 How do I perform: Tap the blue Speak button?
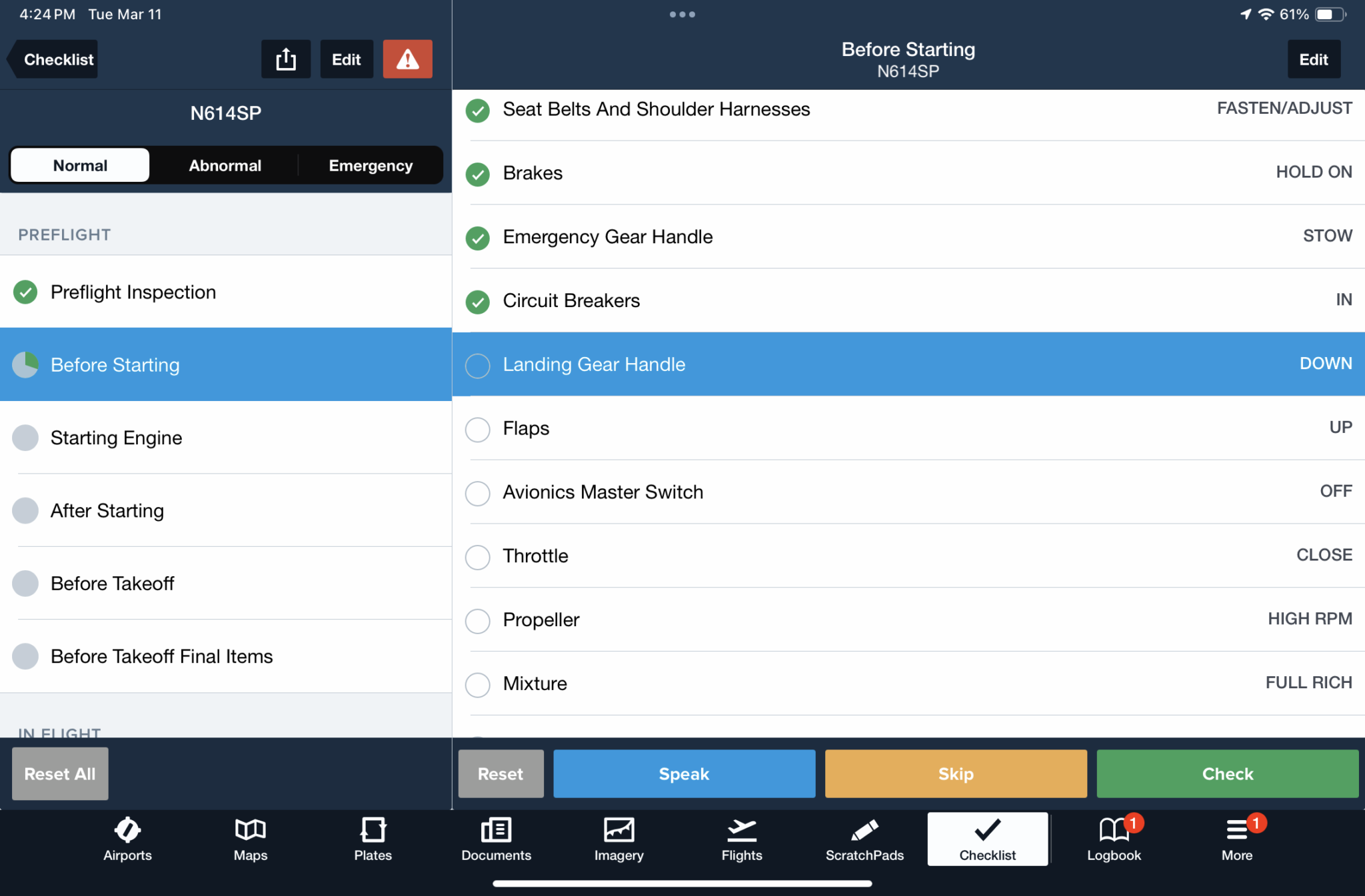pyautogui.click(x=684, y=773)
